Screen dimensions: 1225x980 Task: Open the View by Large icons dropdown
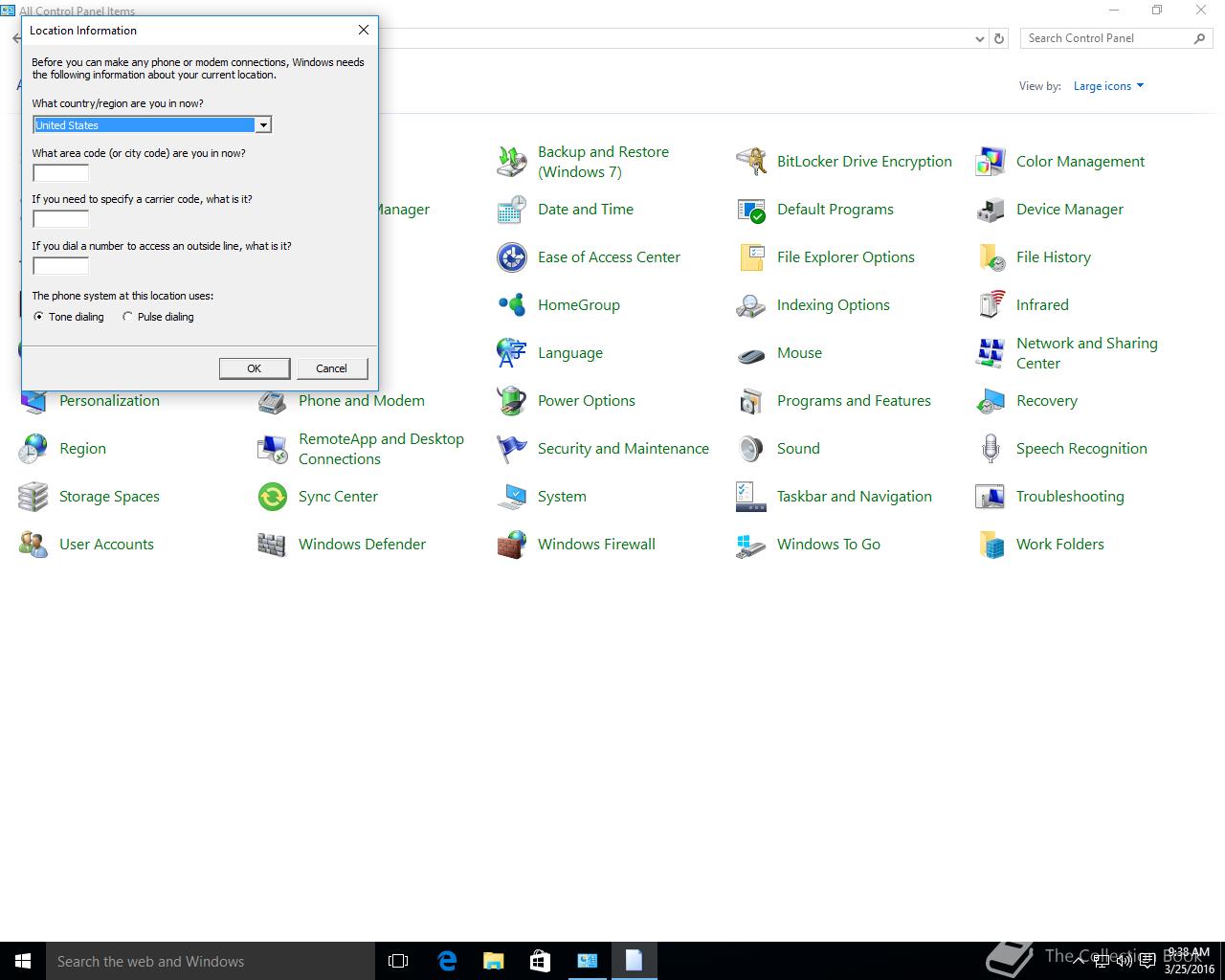[x=1108, y=86]
